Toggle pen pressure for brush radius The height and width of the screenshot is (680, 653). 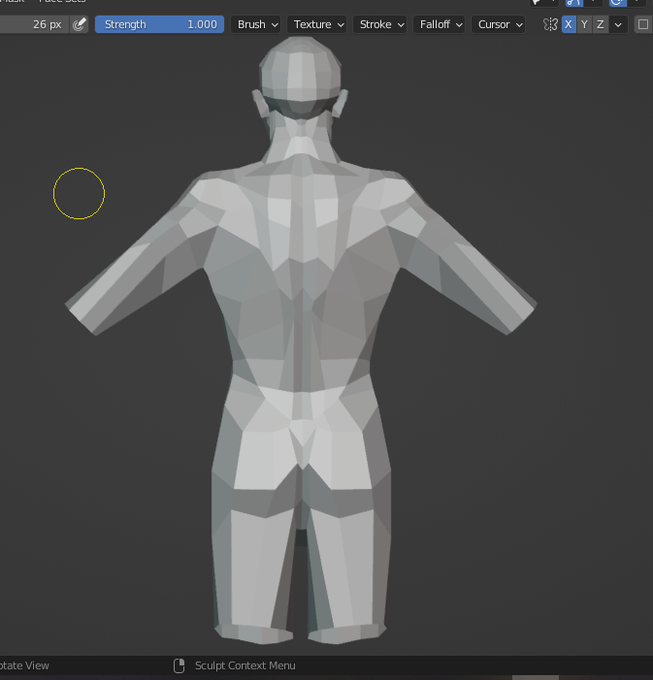tap(79, 24)
